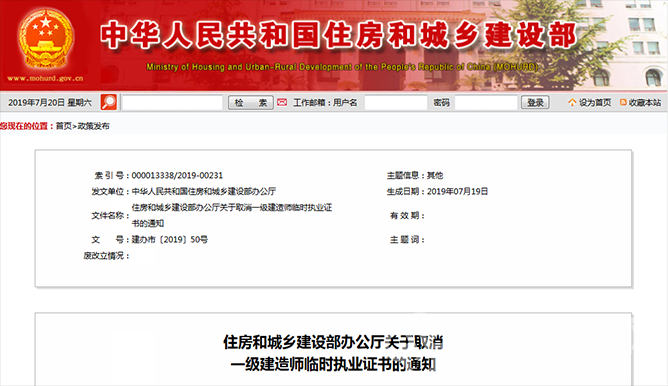Open 政策发布 breadcrumb link
668x386 pixels.
tap(93, 126)
